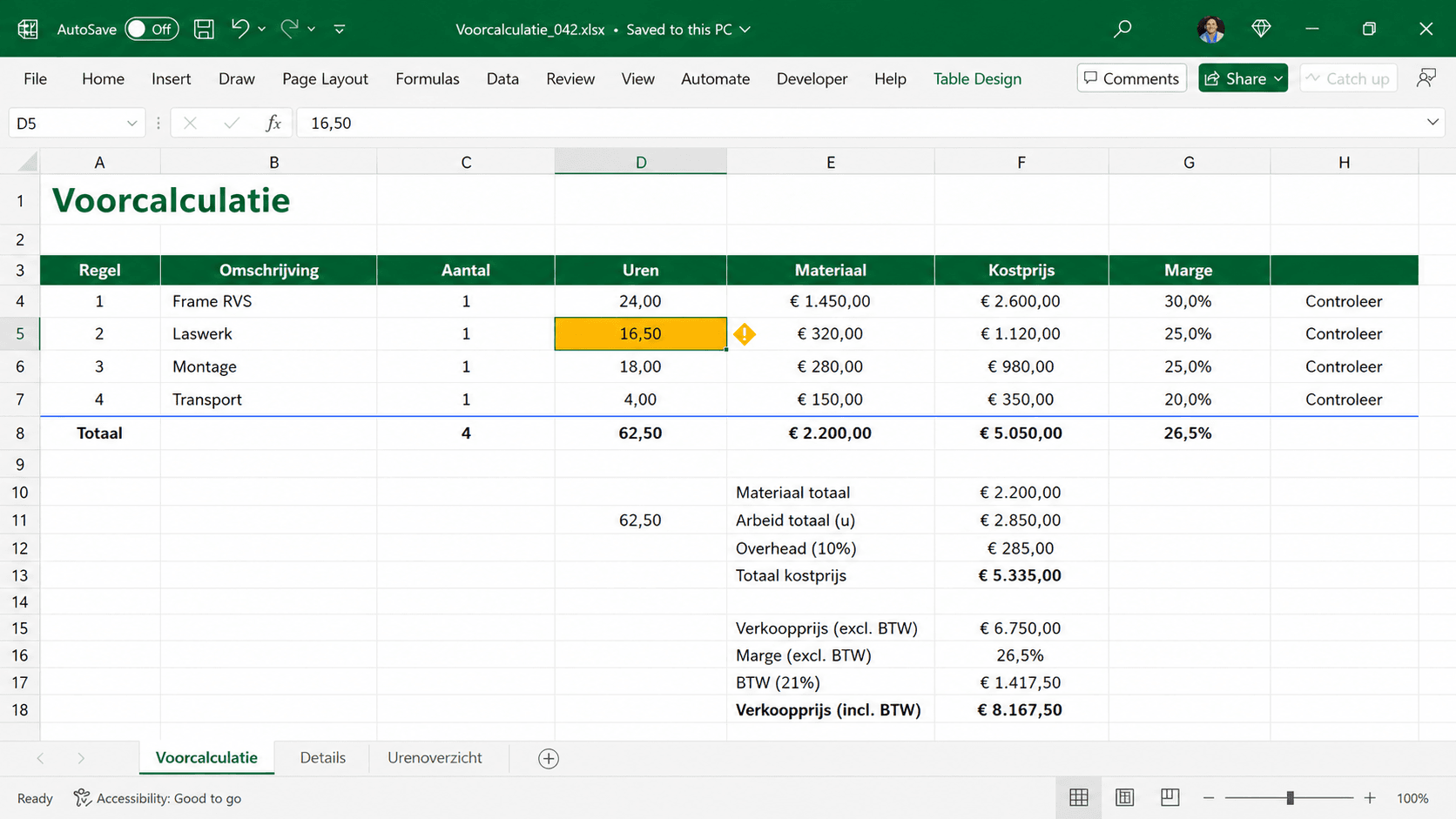Open the user account profile picture
1456x819 pixels.
click(1210, 29)
